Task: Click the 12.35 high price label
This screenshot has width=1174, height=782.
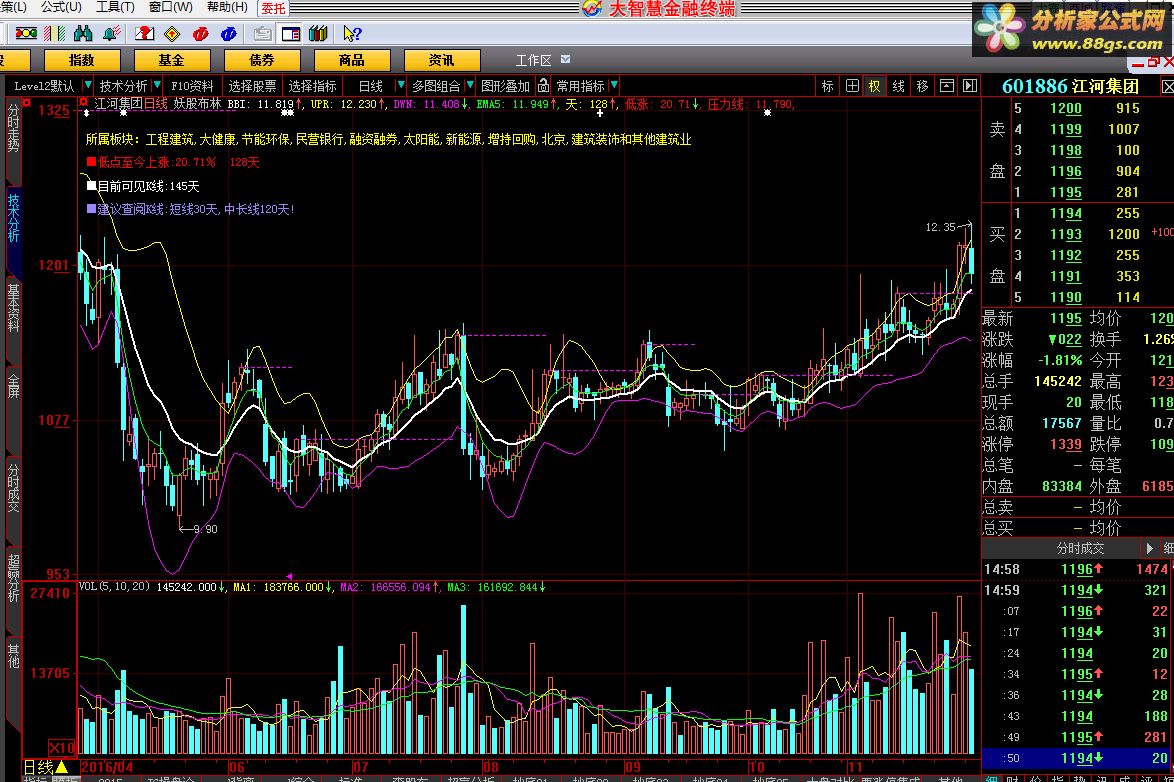Action: pos(940,227)
